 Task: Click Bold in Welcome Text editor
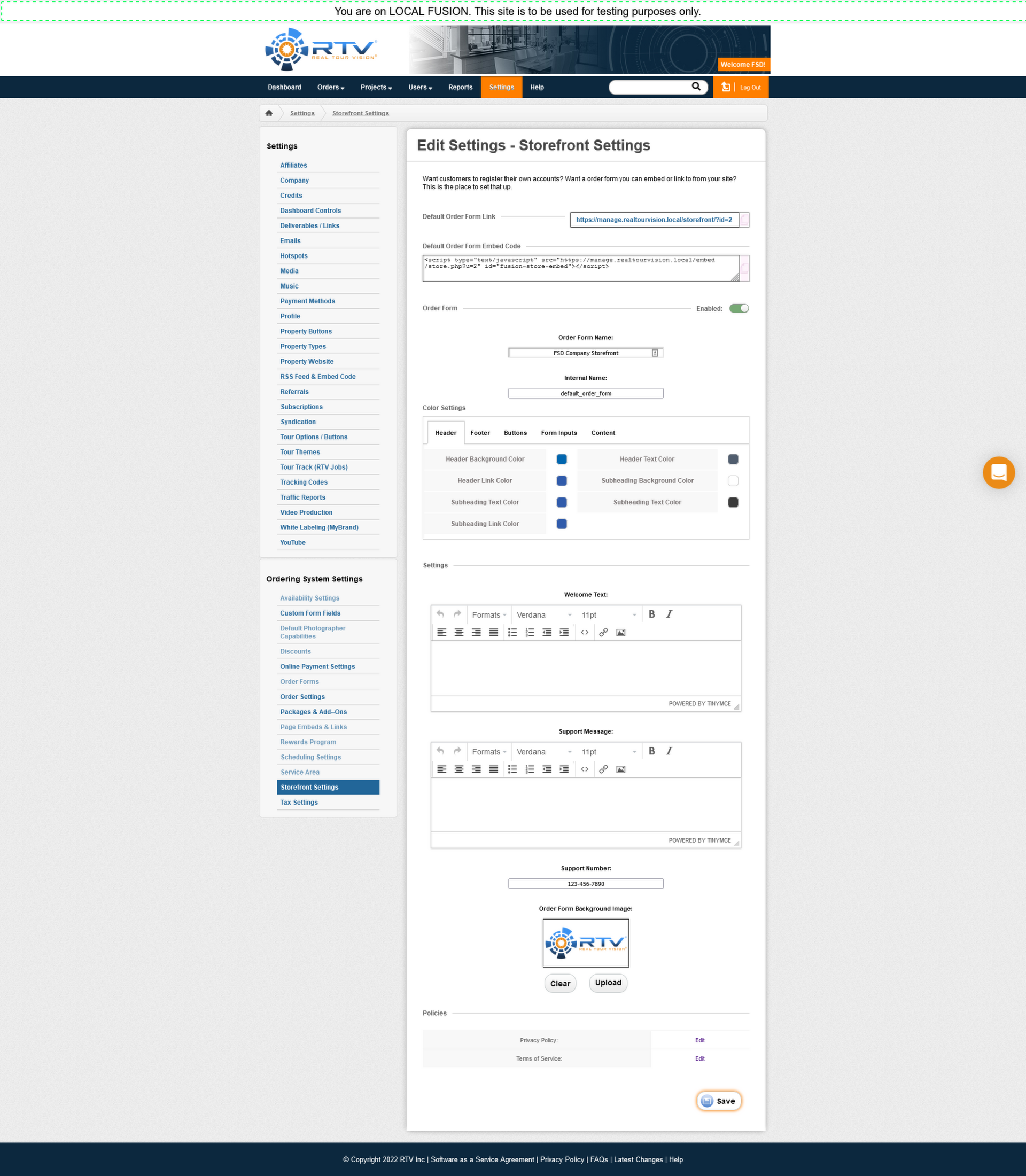tap(651, 614)
